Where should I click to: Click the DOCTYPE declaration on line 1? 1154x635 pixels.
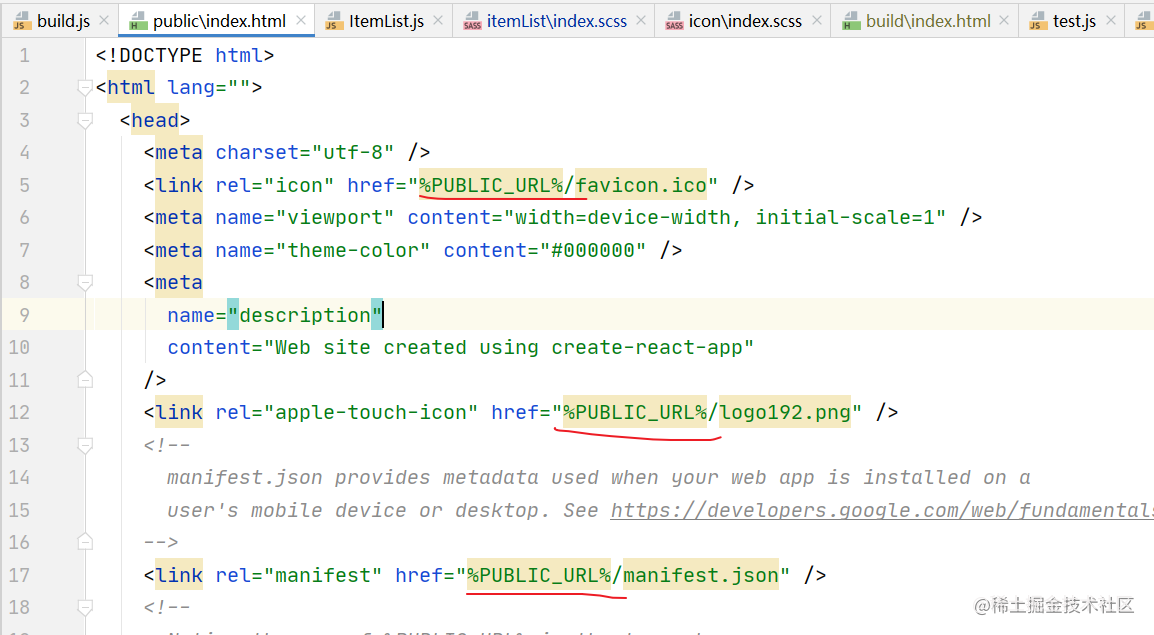[x=185, y=55]
